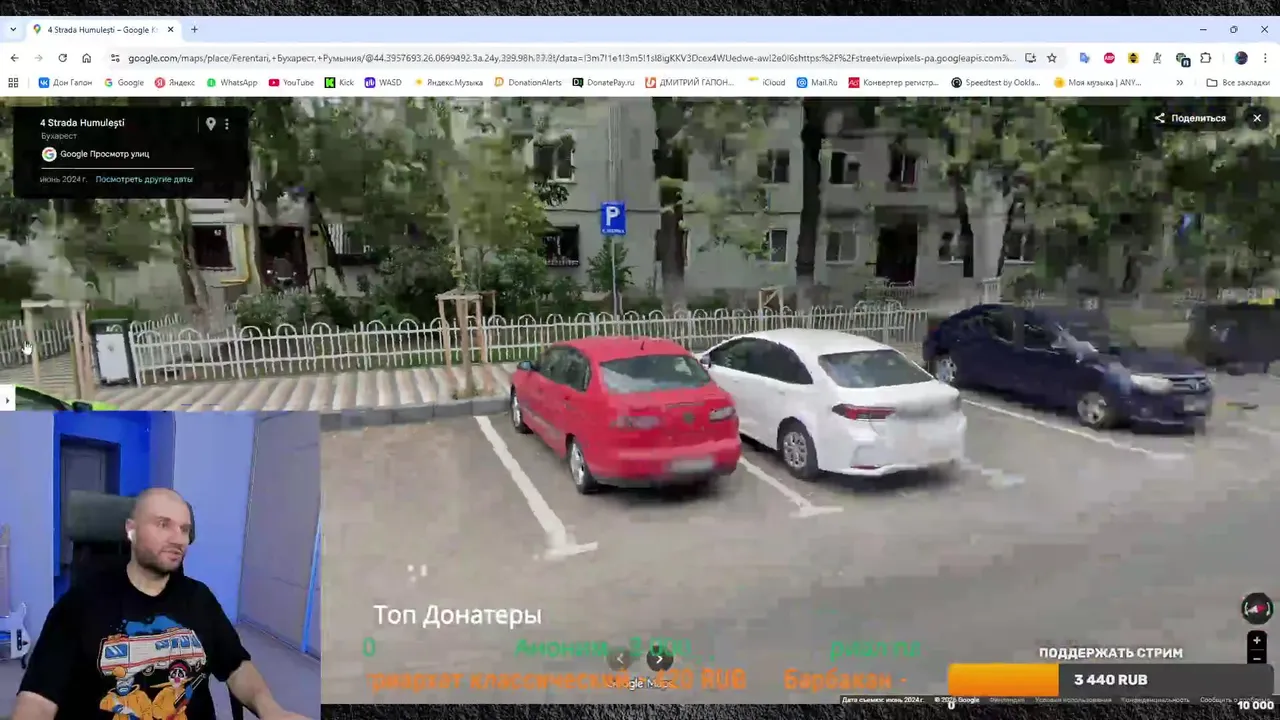Open the WhatsApp bookmark
Screen dimensions: 1280x720
[232, 82]
